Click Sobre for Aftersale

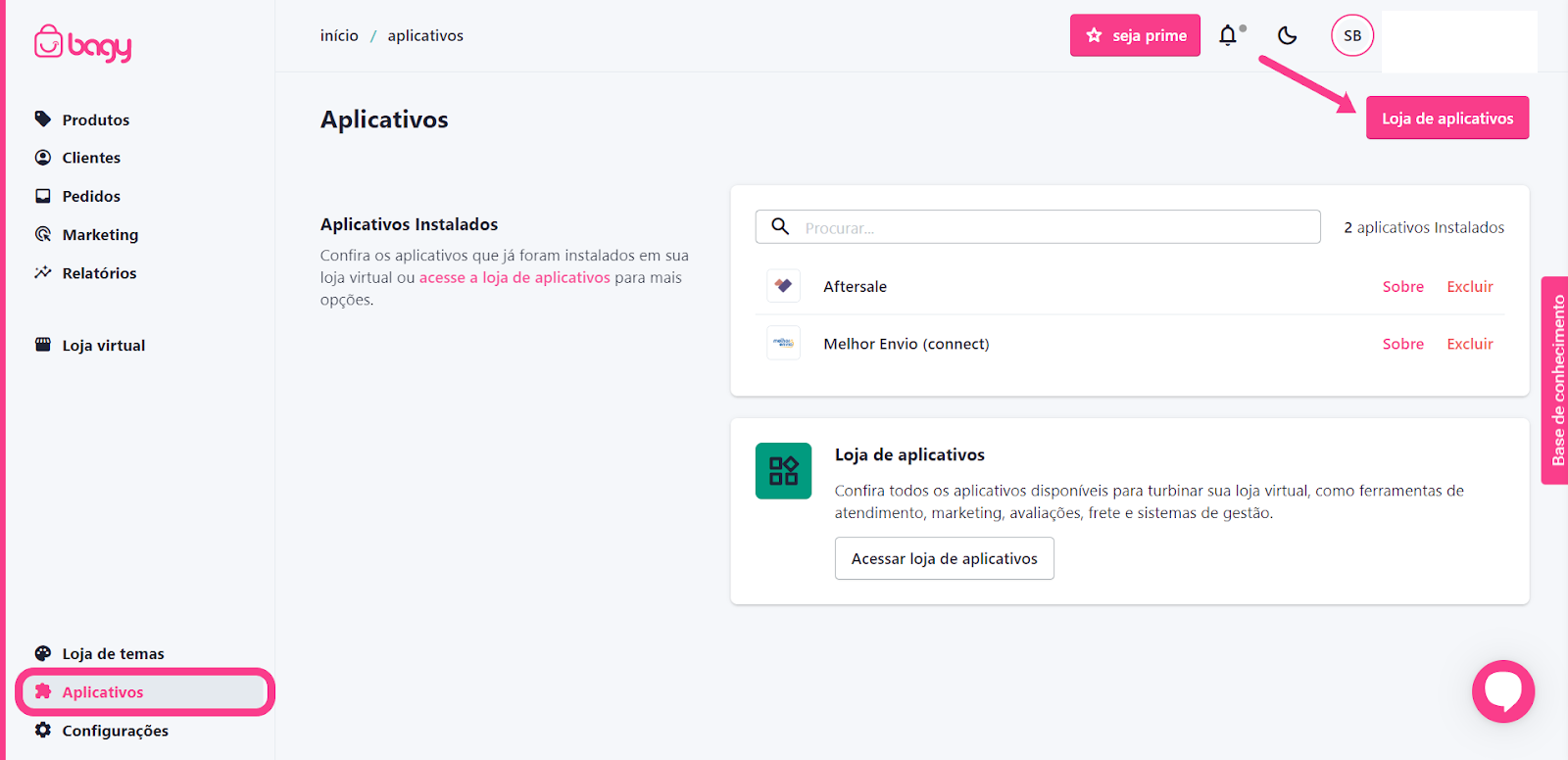coord(1402,286)
